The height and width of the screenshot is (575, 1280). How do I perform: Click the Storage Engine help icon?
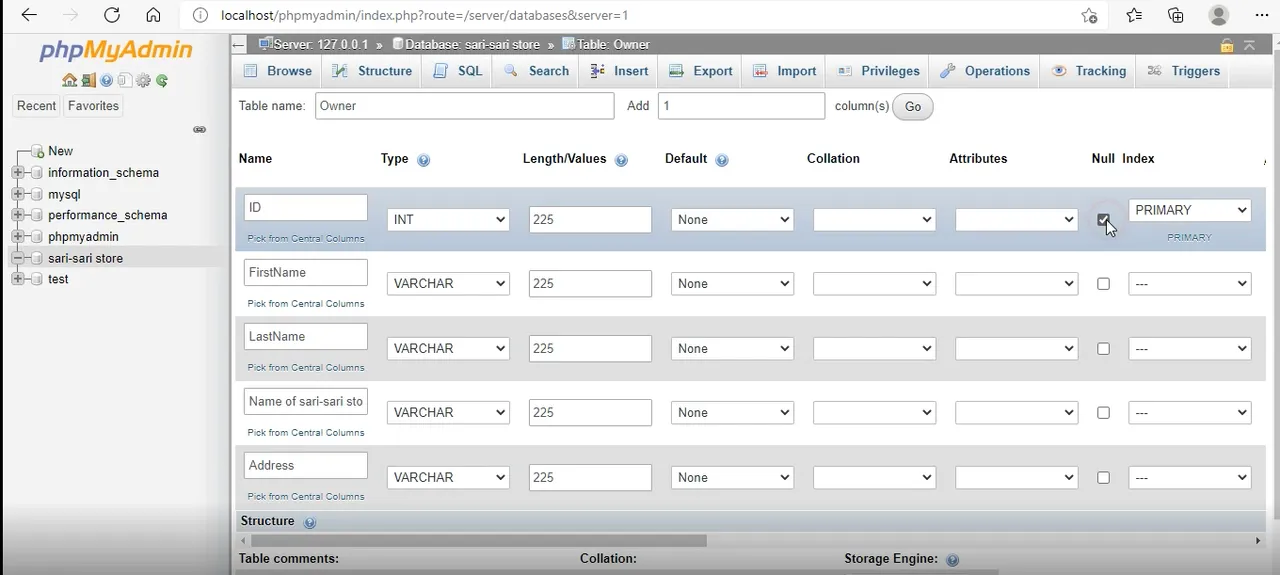[x=952, y=560]
